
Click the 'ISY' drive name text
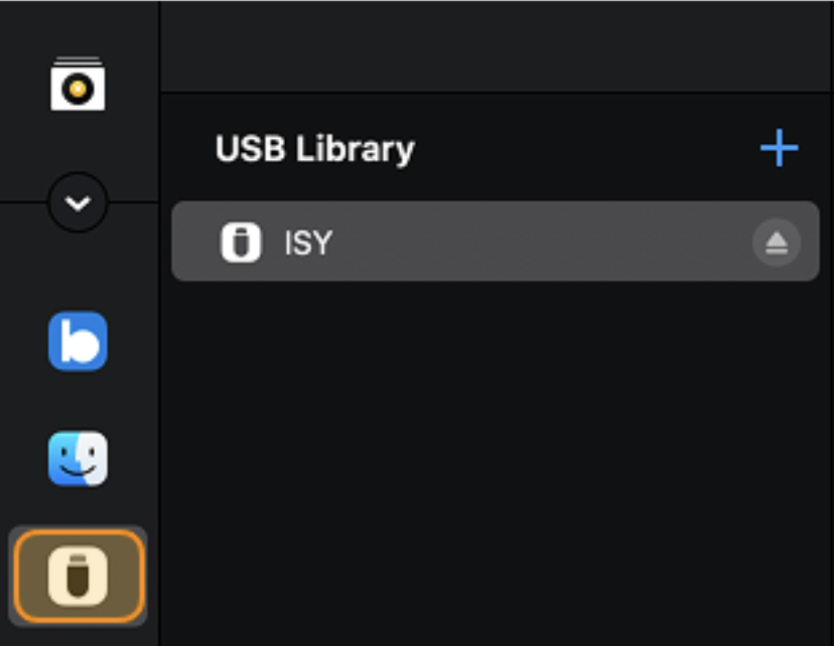pyautogui.click(x=308, y=243)
